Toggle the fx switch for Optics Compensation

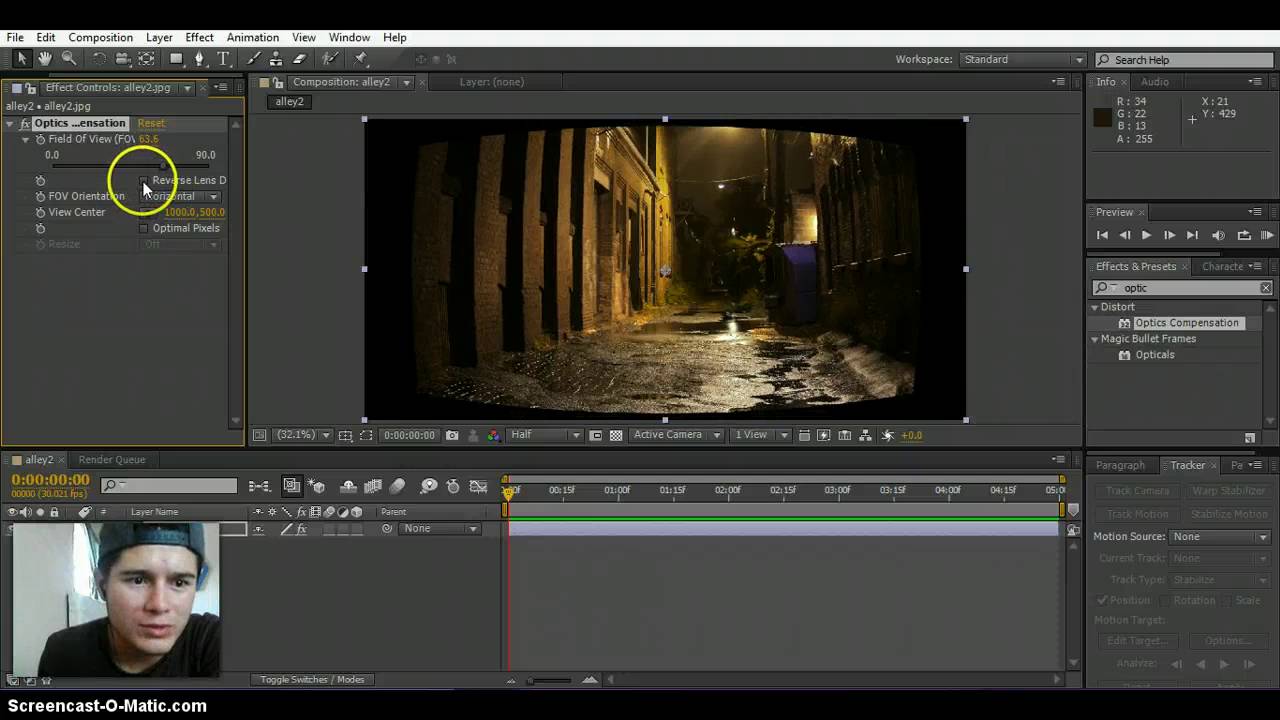[x=25, y=123]
